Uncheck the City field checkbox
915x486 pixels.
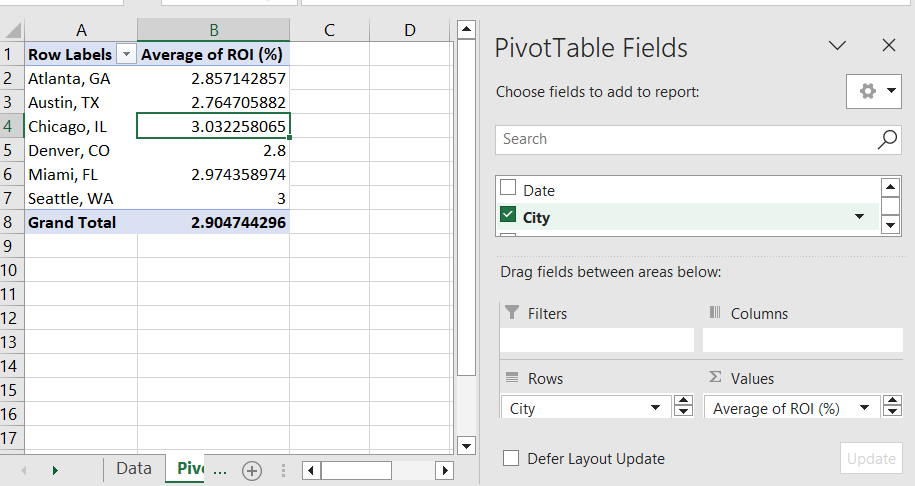(508, 216)
